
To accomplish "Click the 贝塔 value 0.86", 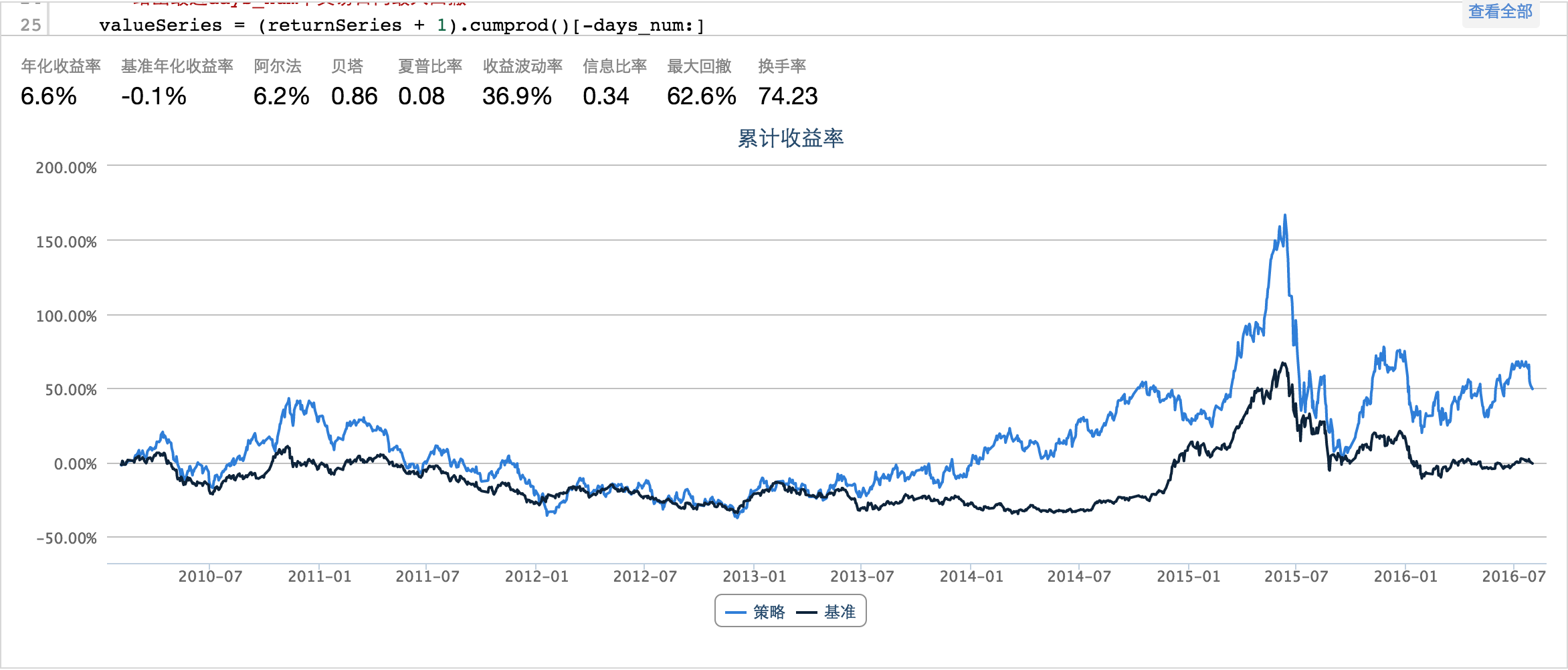I will (x=354, y=96).
